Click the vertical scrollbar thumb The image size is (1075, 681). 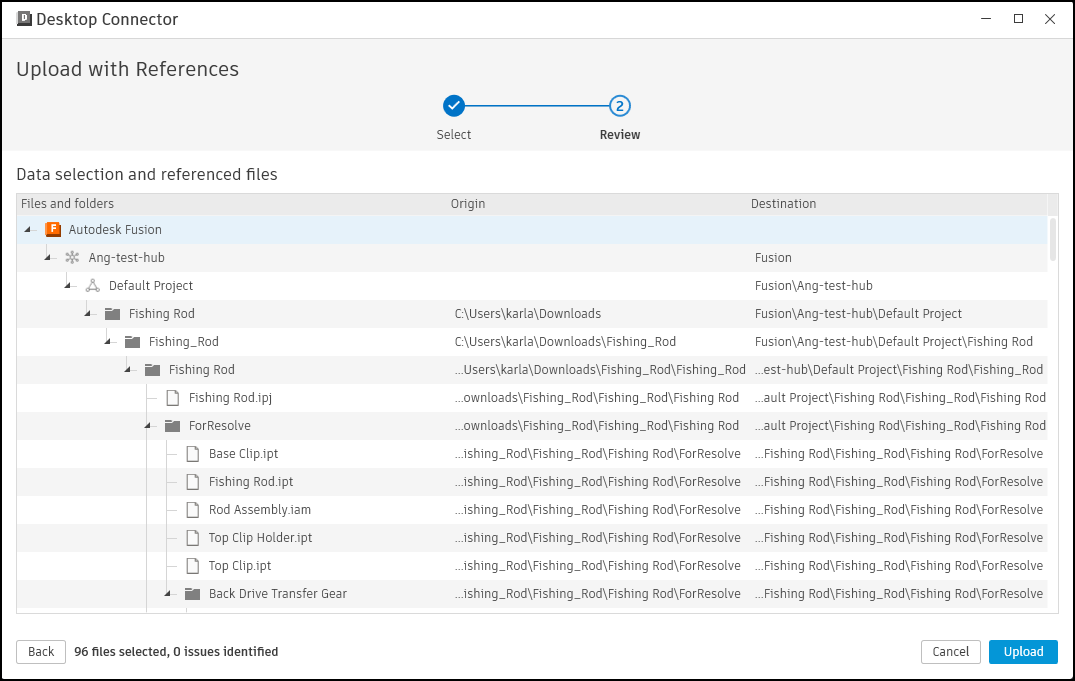[x=1053, y=238]
